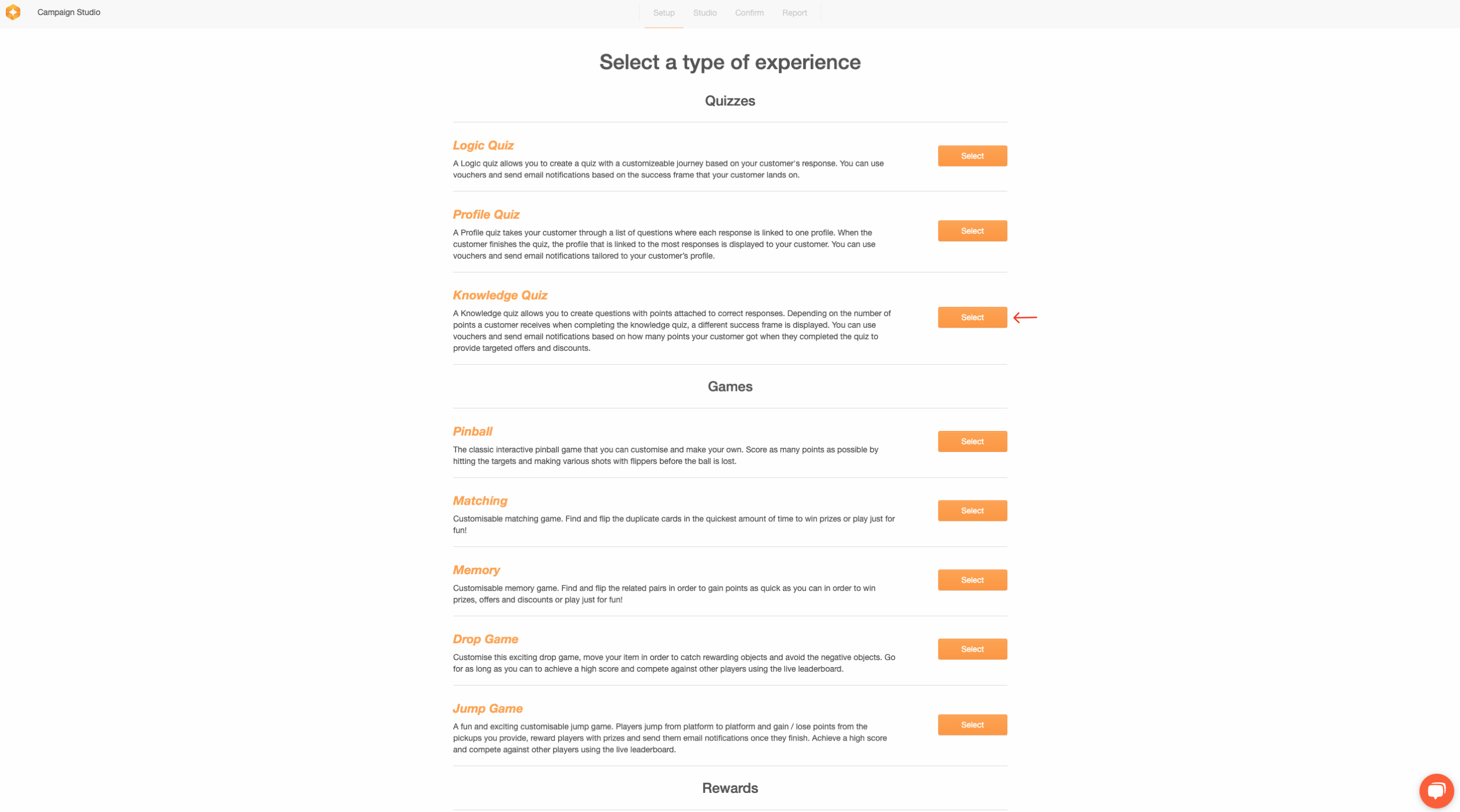Open the Report tab
The image size is (1460, 812).
coord(794,13)
